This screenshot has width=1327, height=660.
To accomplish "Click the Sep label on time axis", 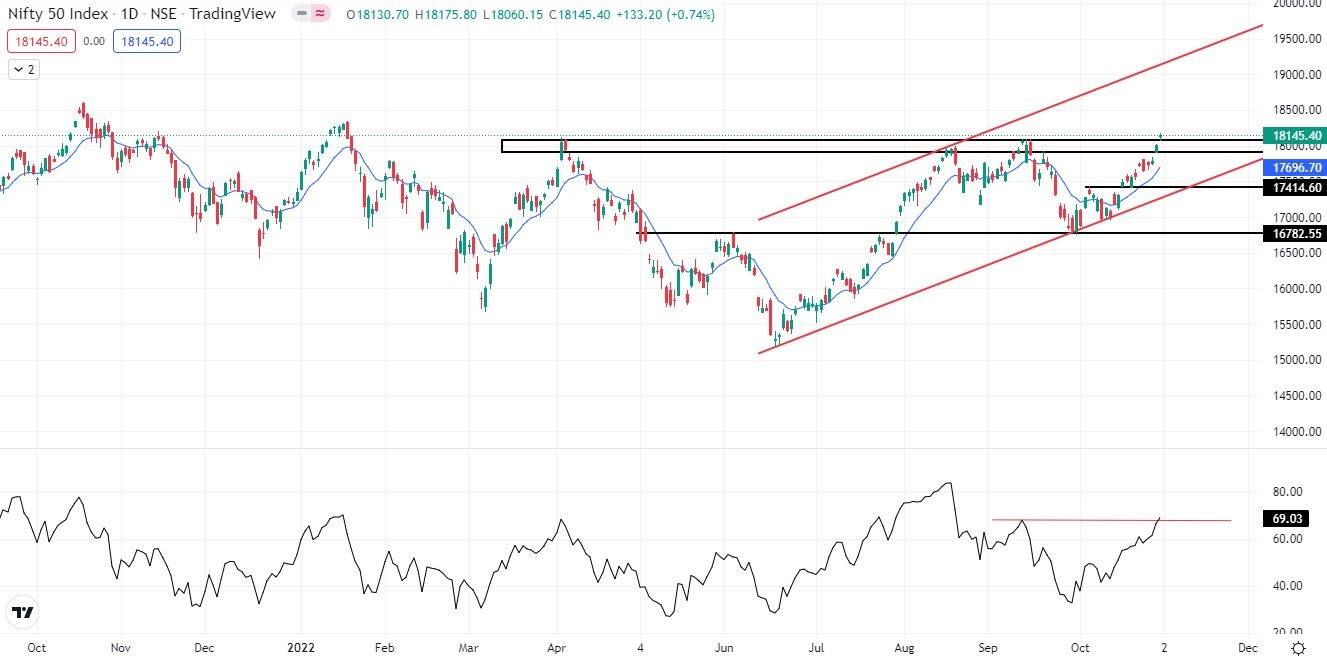I will [989, 647].
